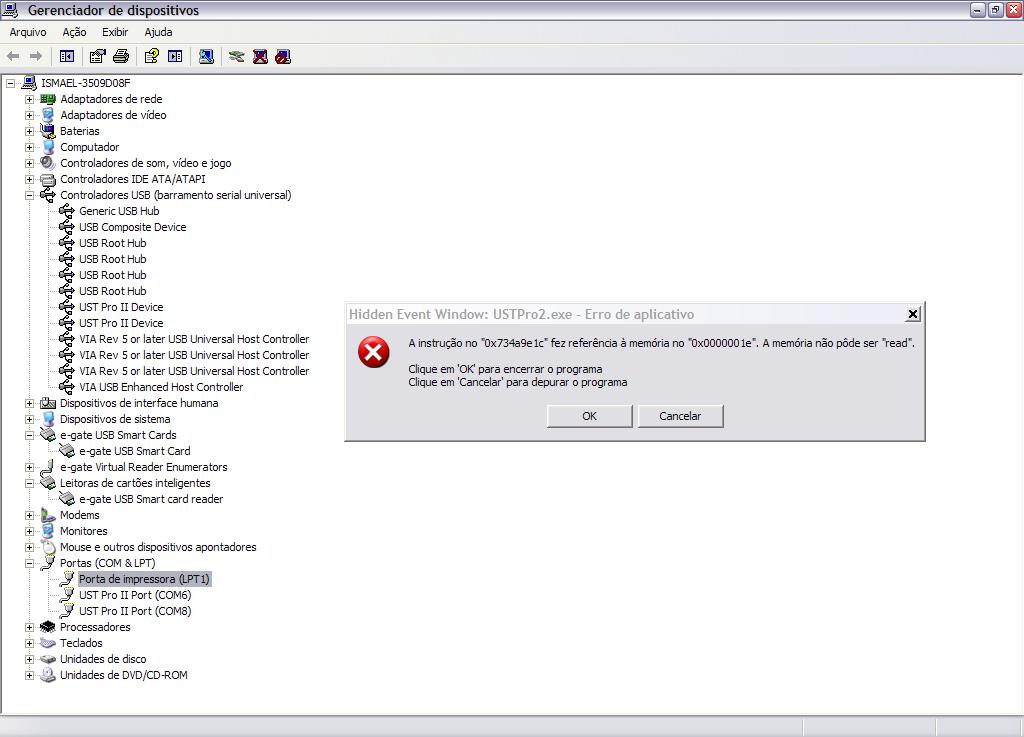This screenshot has width=1024, height=737.
Task: Click the uninstall device toolbar icon
Action: tap(260, 57)
